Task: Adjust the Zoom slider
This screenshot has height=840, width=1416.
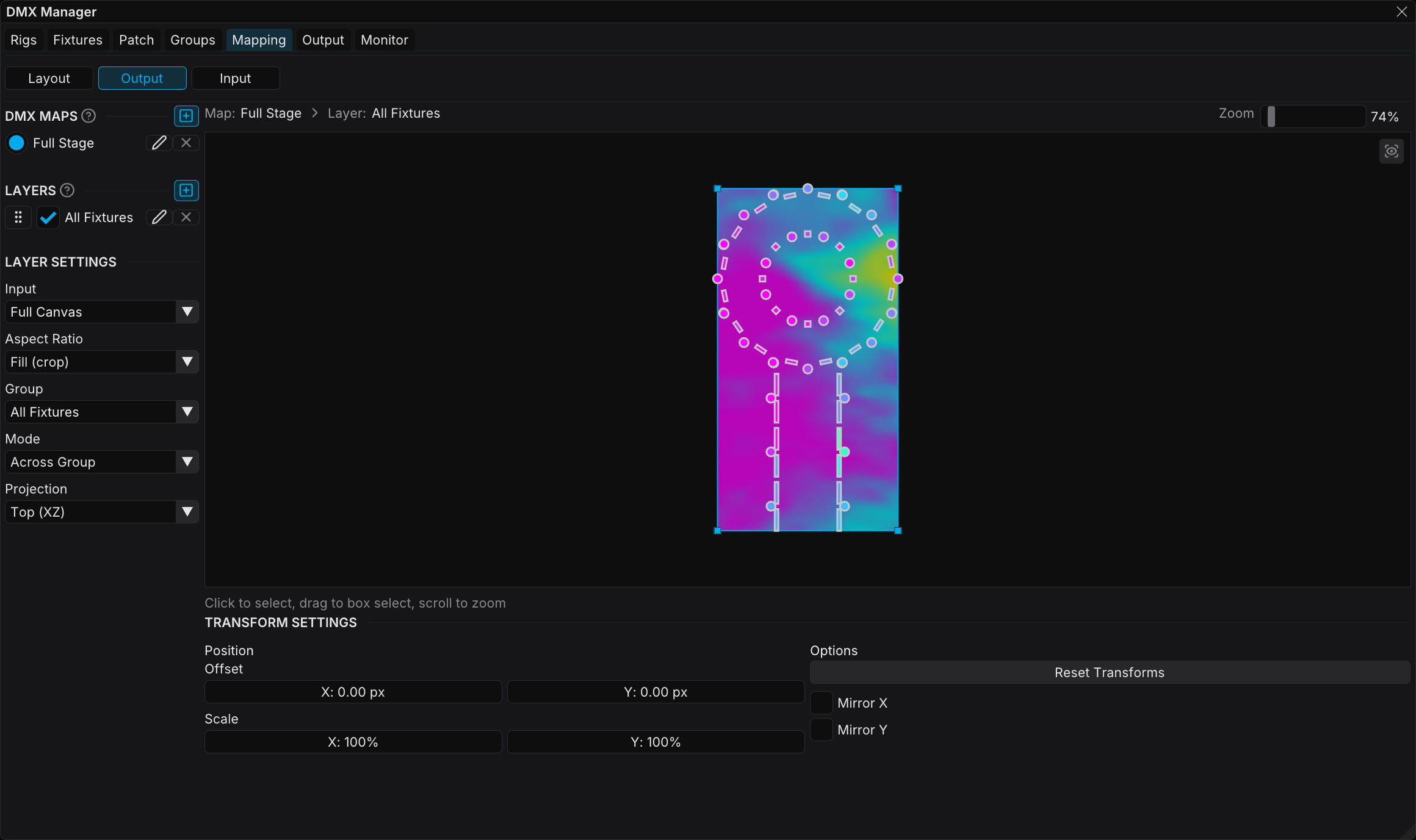Action: coord(1313,116)
